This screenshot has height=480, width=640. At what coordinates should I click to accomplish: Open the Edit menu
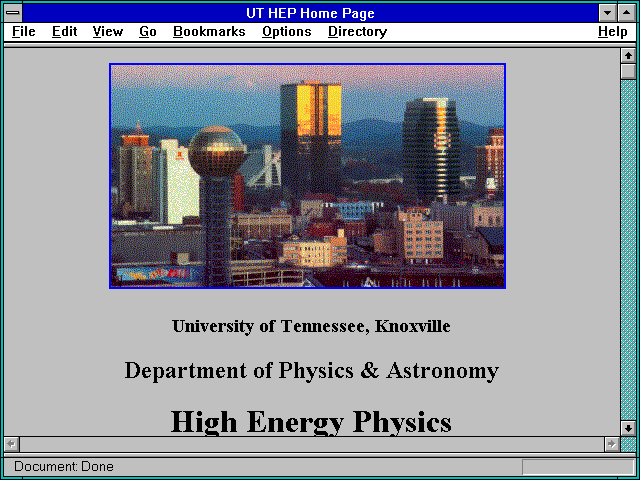coord(64,31)
